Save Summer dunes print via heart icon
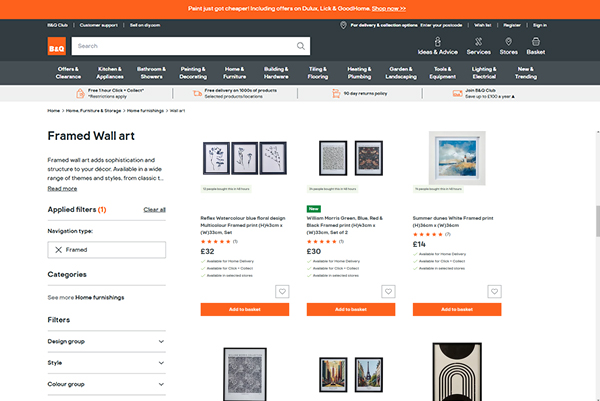 494,292
